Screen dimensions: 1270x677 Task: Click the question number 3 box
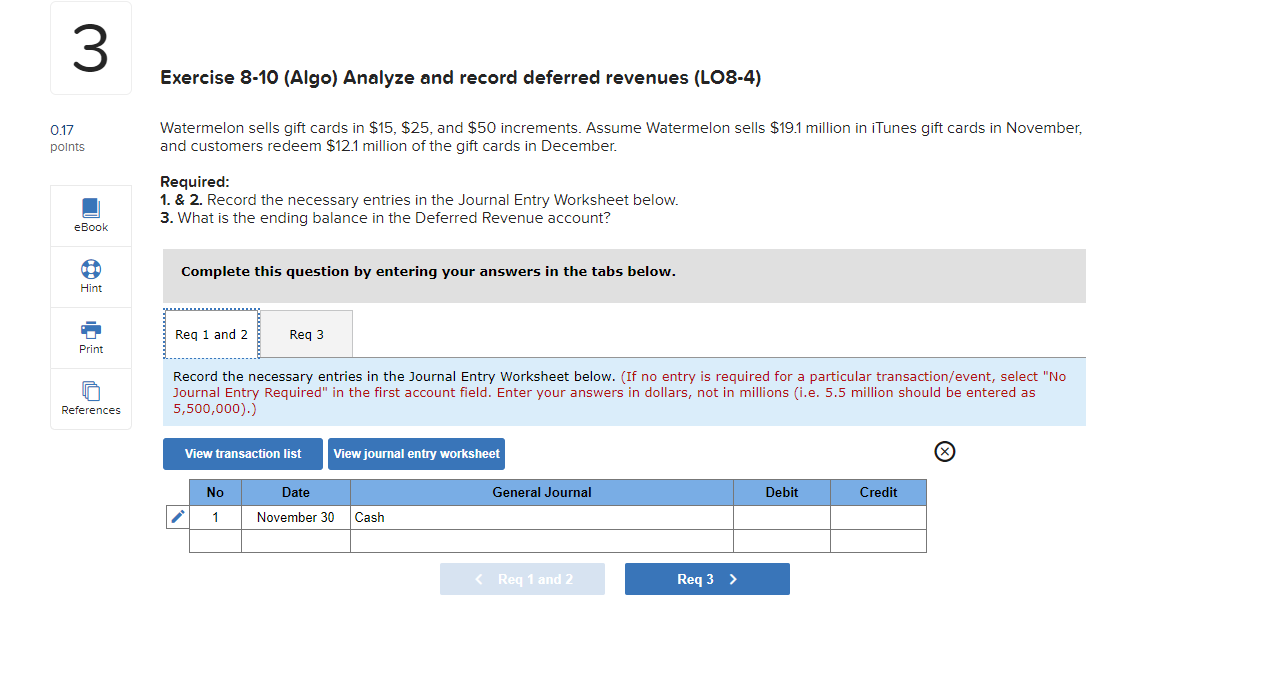coord(89,47)
